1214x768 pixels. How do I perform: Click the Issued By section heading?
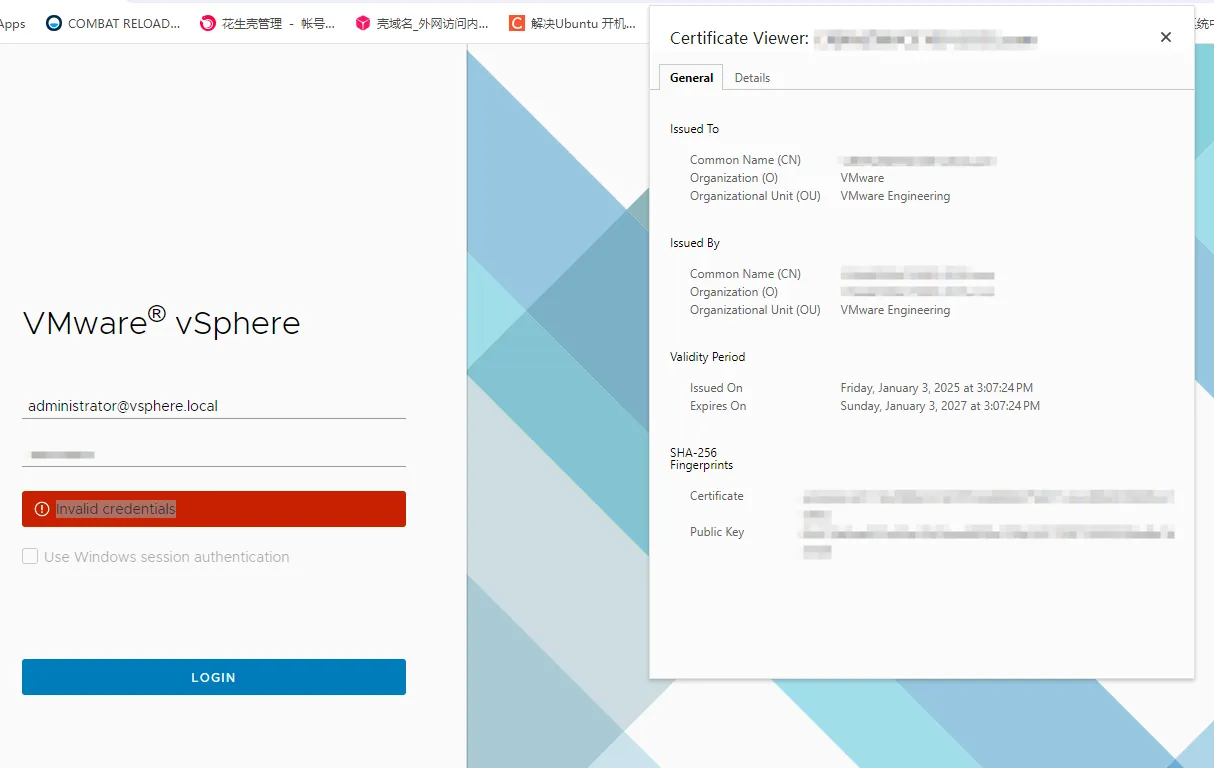coord(695,243)
